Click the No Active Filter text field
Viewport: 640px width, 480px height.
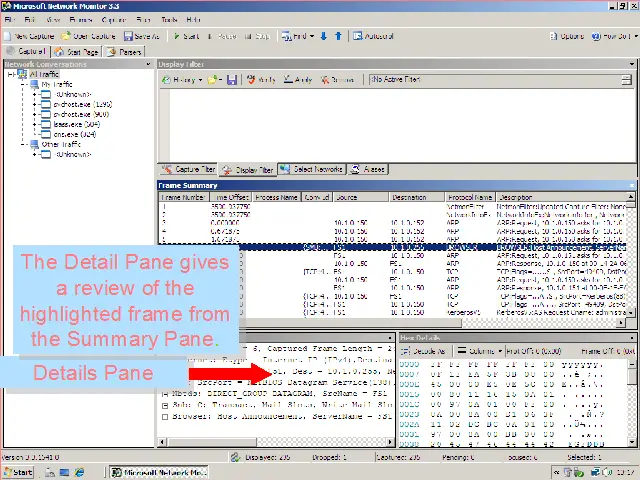[496, 80]
